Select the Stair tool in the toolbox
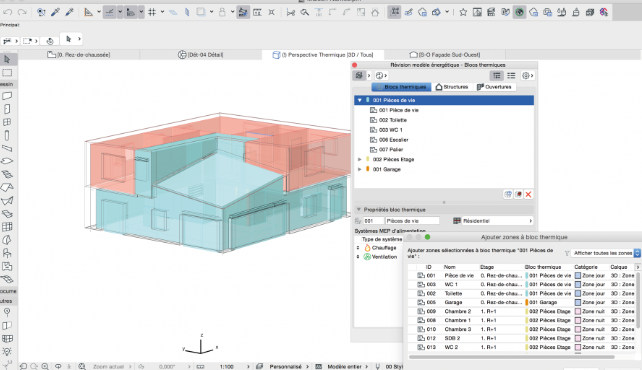642x370 pixels. 7,174
